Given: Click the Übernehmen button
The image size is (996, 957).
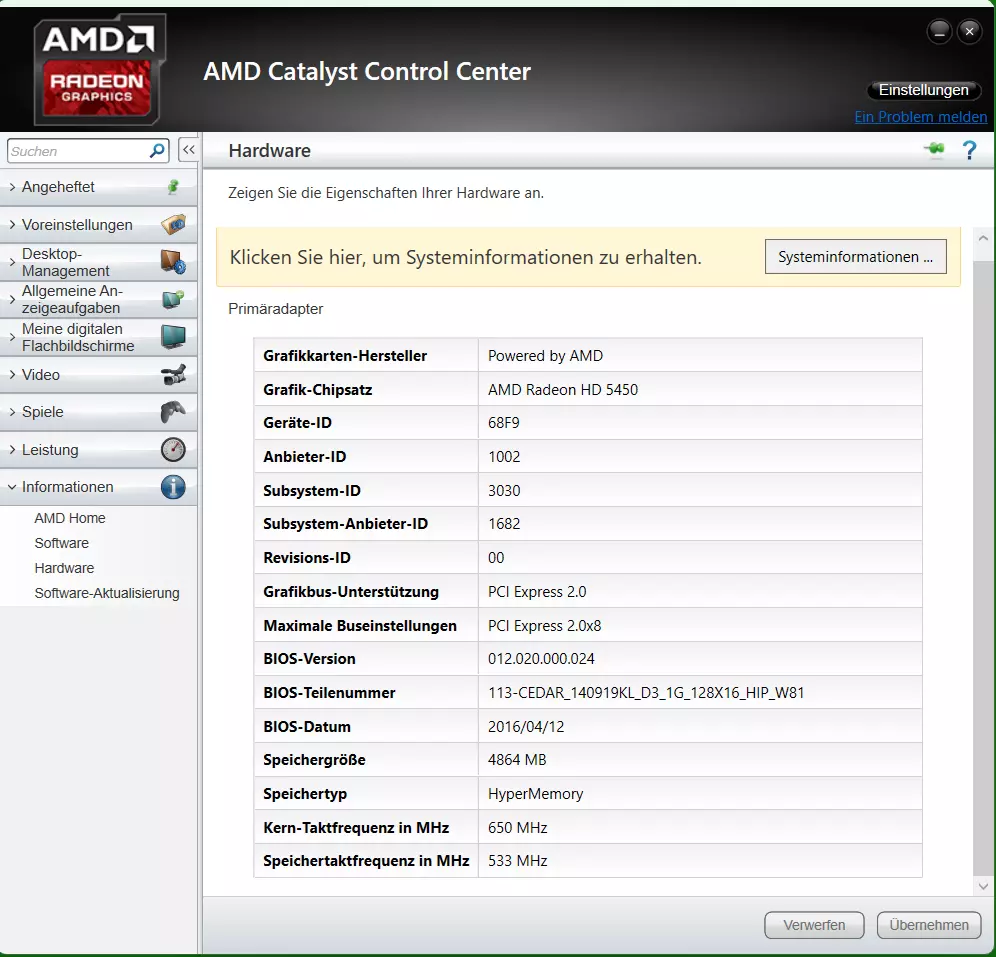Looking at the screenshot, I should [929, 925].
